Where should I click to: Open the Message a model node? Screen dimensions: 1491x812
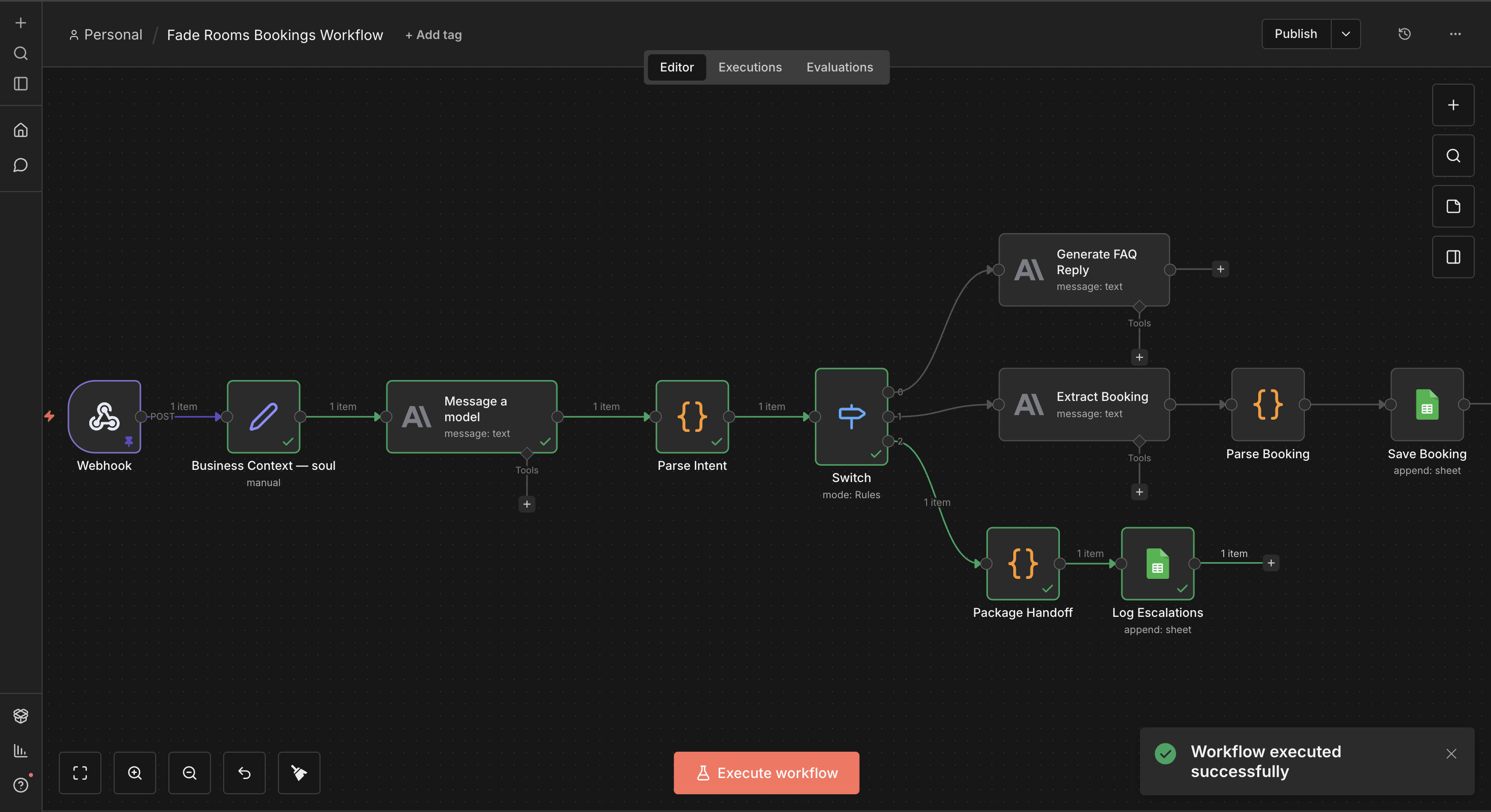[x=472, y=417]
